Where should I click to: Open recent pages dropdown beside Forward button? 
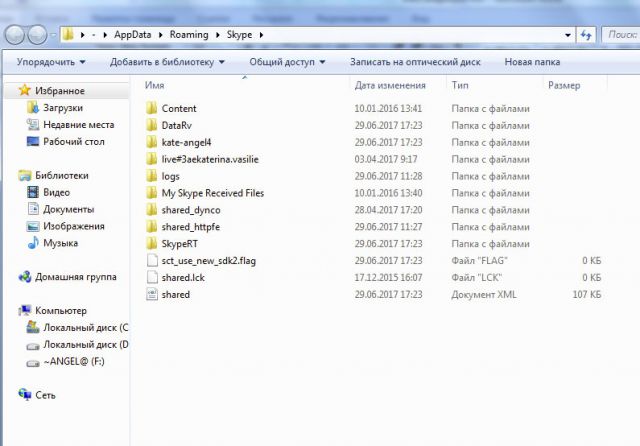point(53,35)
